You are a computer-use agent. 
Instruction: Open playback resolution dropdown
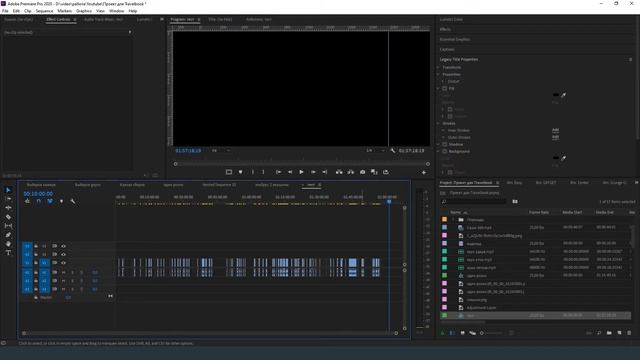point(375,151)
